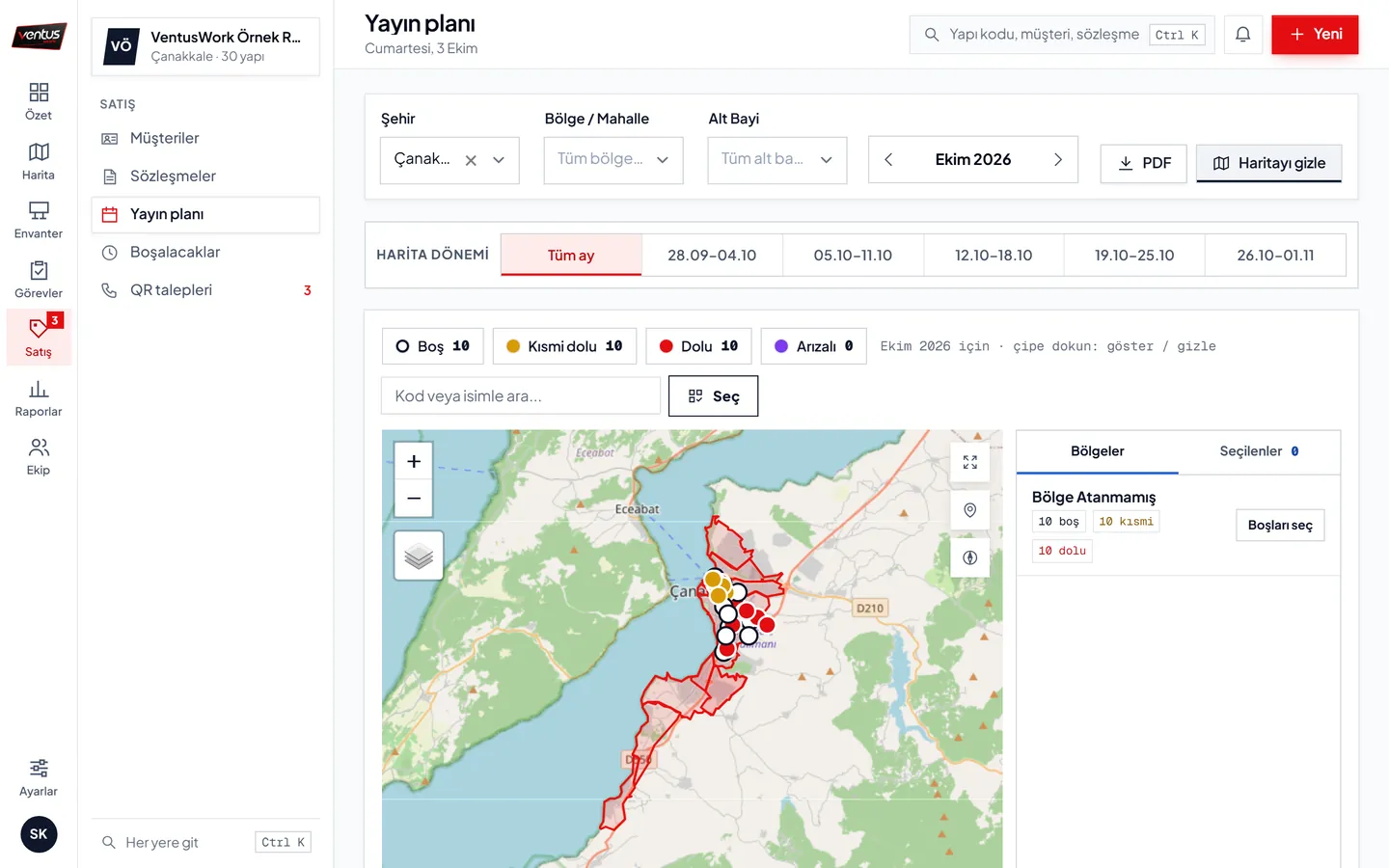Expand the map to fullscreen
1389x868 pixels.
pos(970,463)
